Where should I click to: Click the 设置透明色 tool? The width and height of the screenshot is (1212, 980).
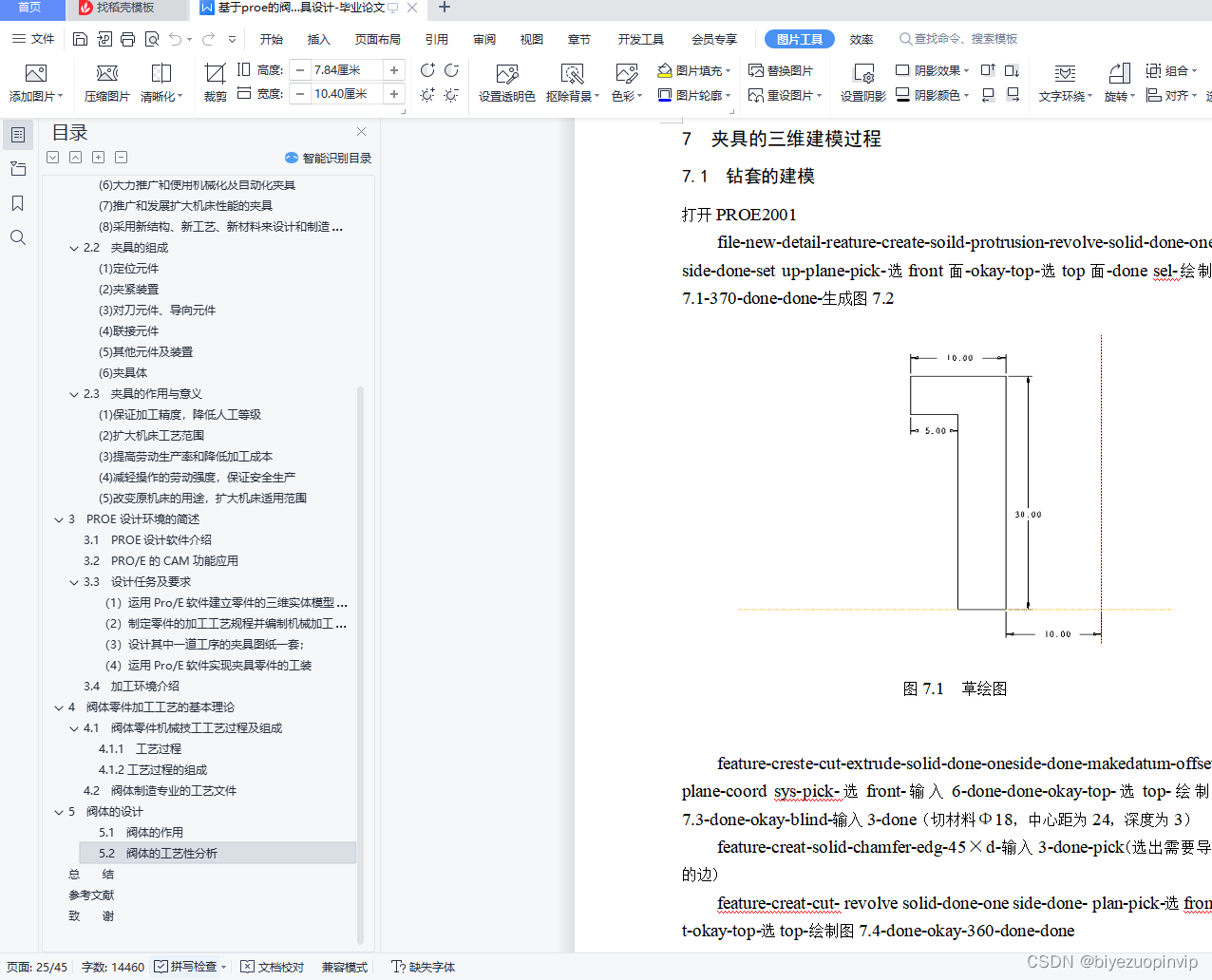507,84
